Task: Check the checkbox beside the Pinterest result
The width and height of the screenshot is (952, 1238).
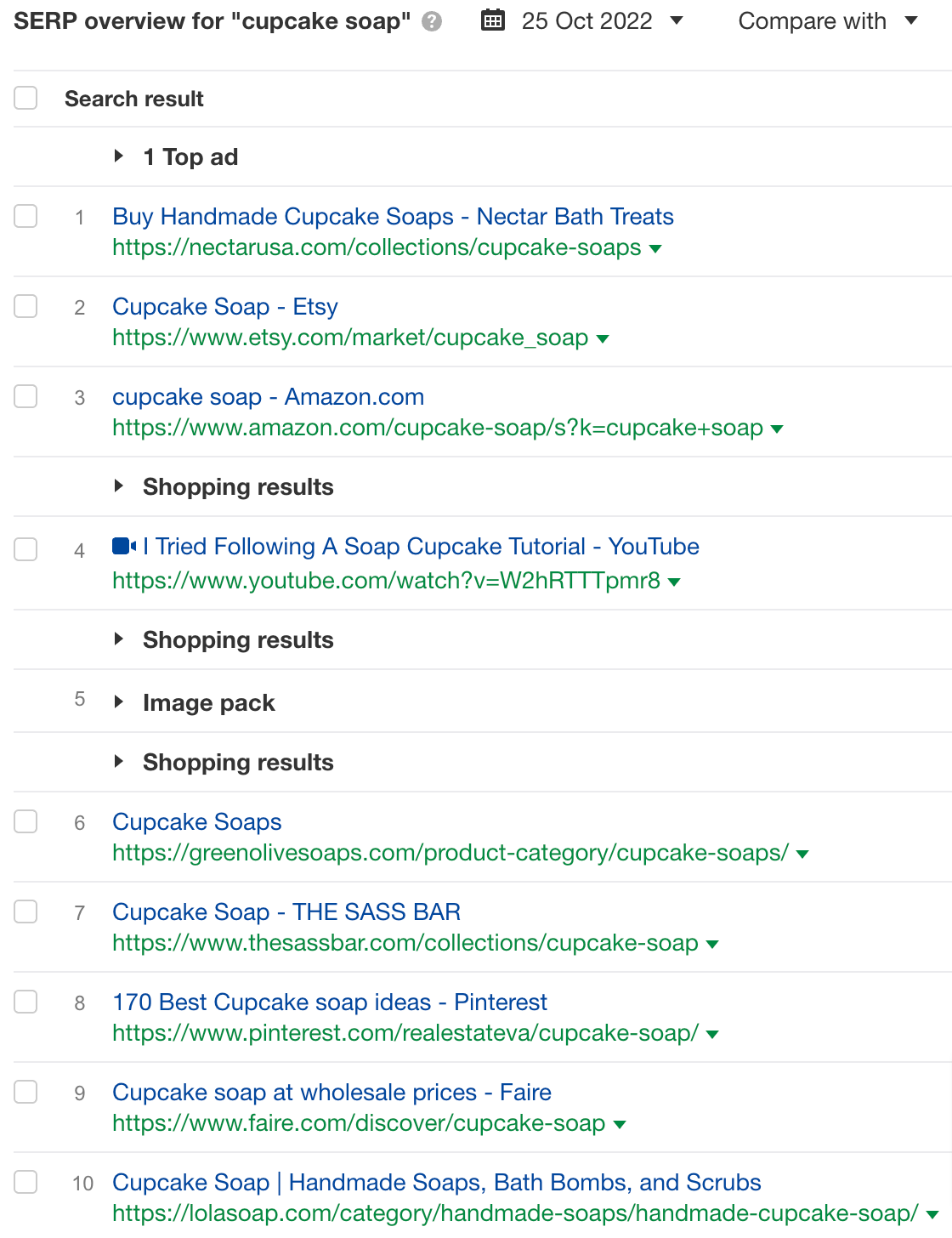Action: pos(25,1001)
